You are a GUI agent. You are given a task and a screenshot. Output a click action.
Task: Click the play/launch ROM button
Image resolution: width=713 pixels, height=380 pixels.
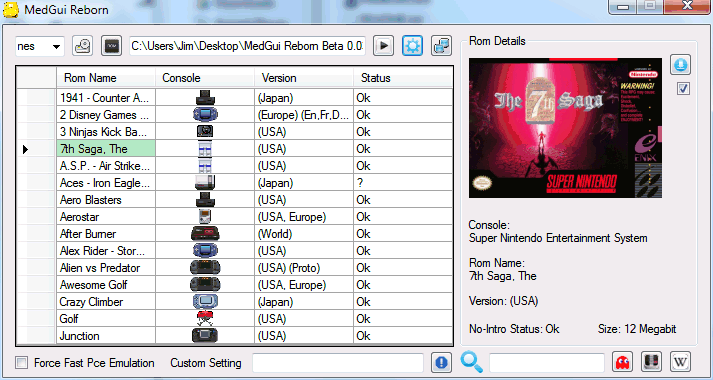(x=383, y=45)
